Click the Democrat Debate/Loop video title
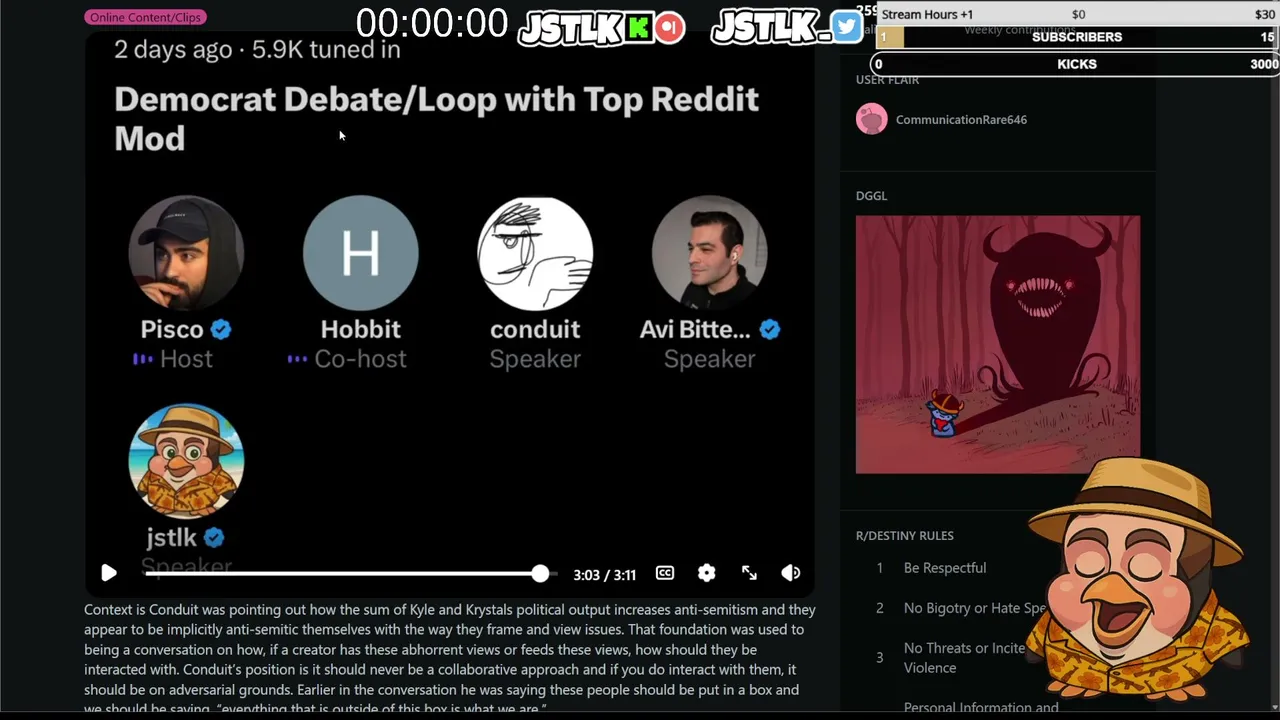The image size is (1280, 720). coord(437,119)
